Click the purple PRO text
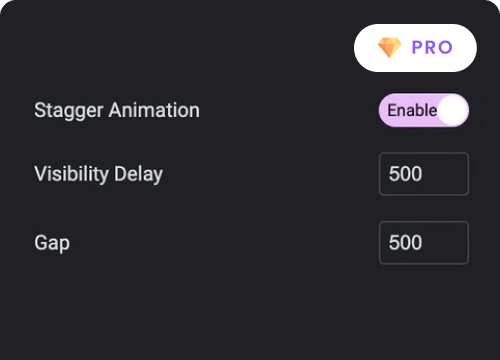 [x=432, y=47]
